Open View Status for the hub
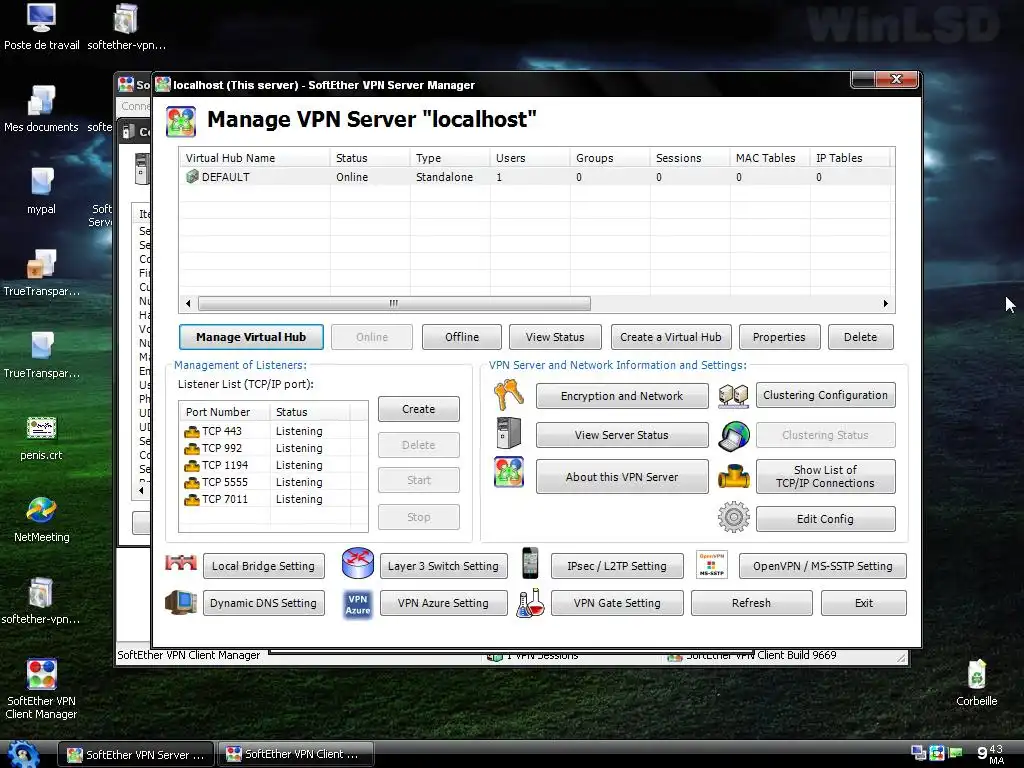Image resolution: width=1024 pixels, height=768 pixels. (x=555, y=337)
